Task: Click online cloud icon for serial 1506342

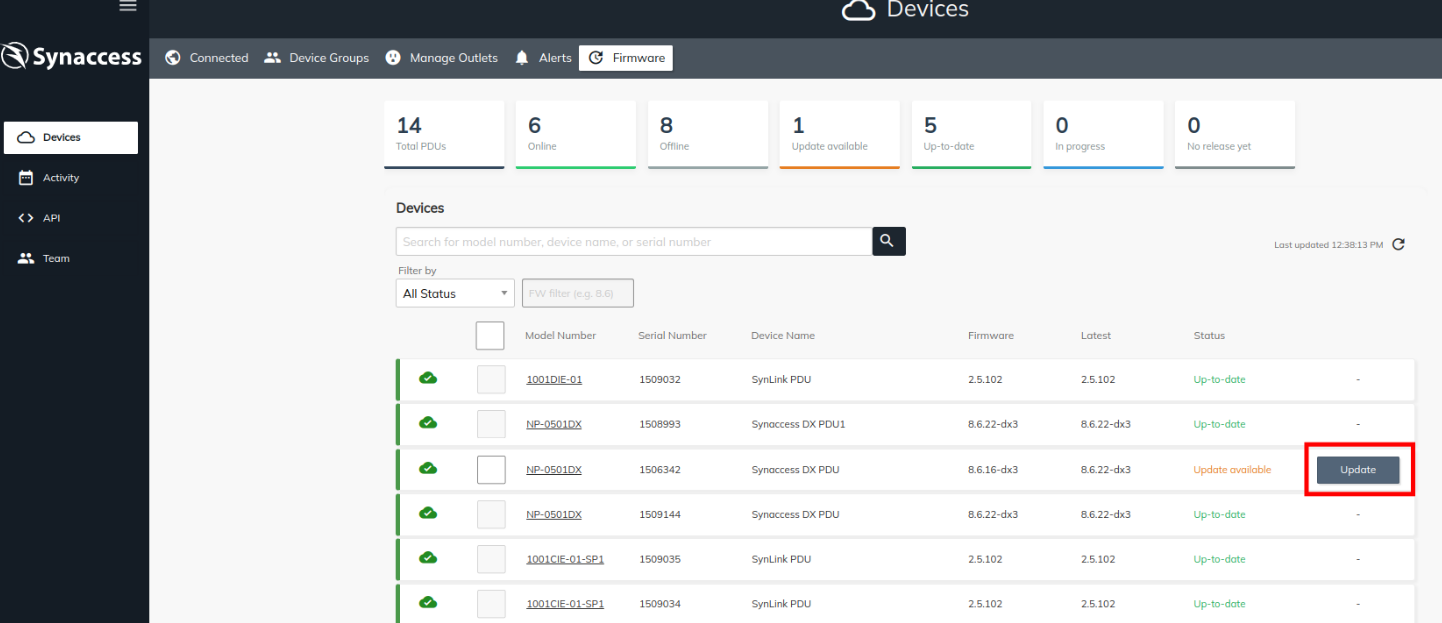Action: click(x=428, y=468)
